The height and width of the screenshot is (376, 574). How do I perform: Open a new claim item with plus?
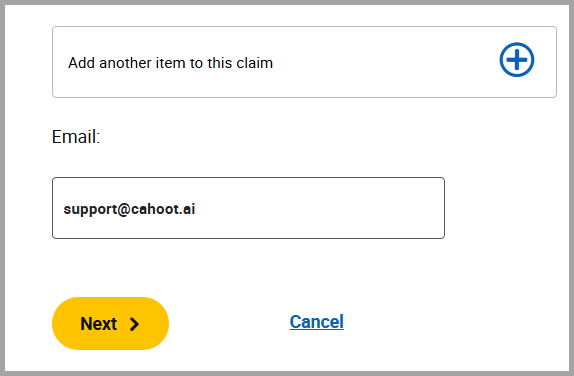pyautogui.click(x=517, y=60)
